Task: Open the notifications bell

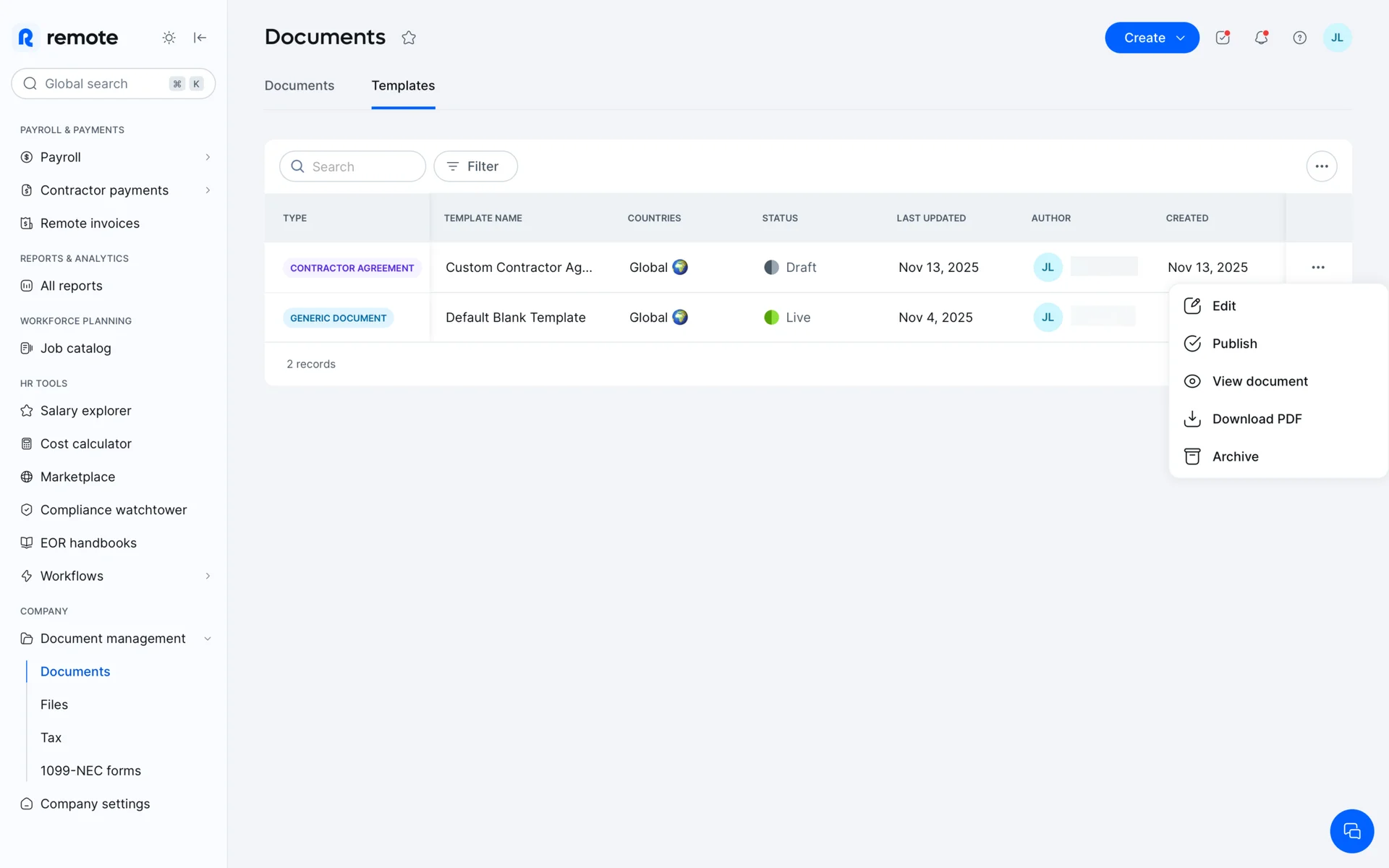Action: coord(1261,38)
